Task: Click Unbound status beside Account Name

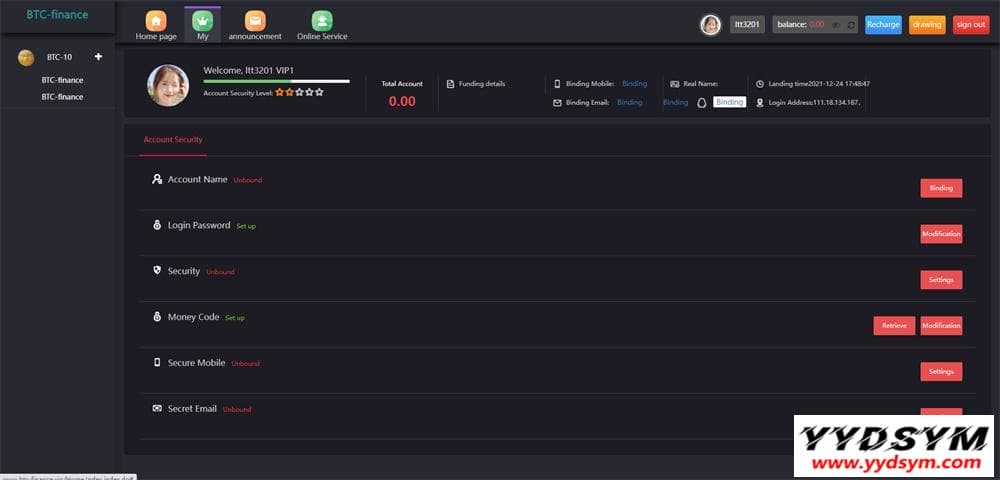Action: coord(247,180)
